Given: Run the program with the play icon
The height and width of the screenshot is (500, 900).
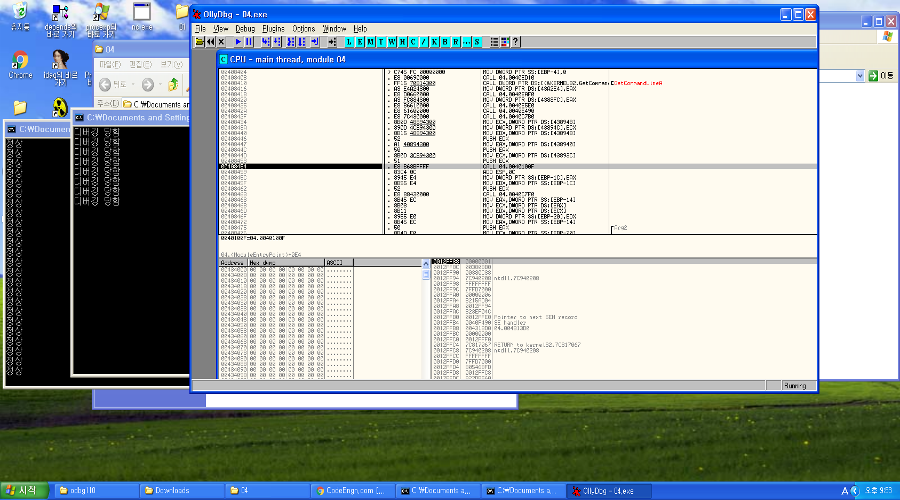Looking at the screenshot, I should 238,42.
